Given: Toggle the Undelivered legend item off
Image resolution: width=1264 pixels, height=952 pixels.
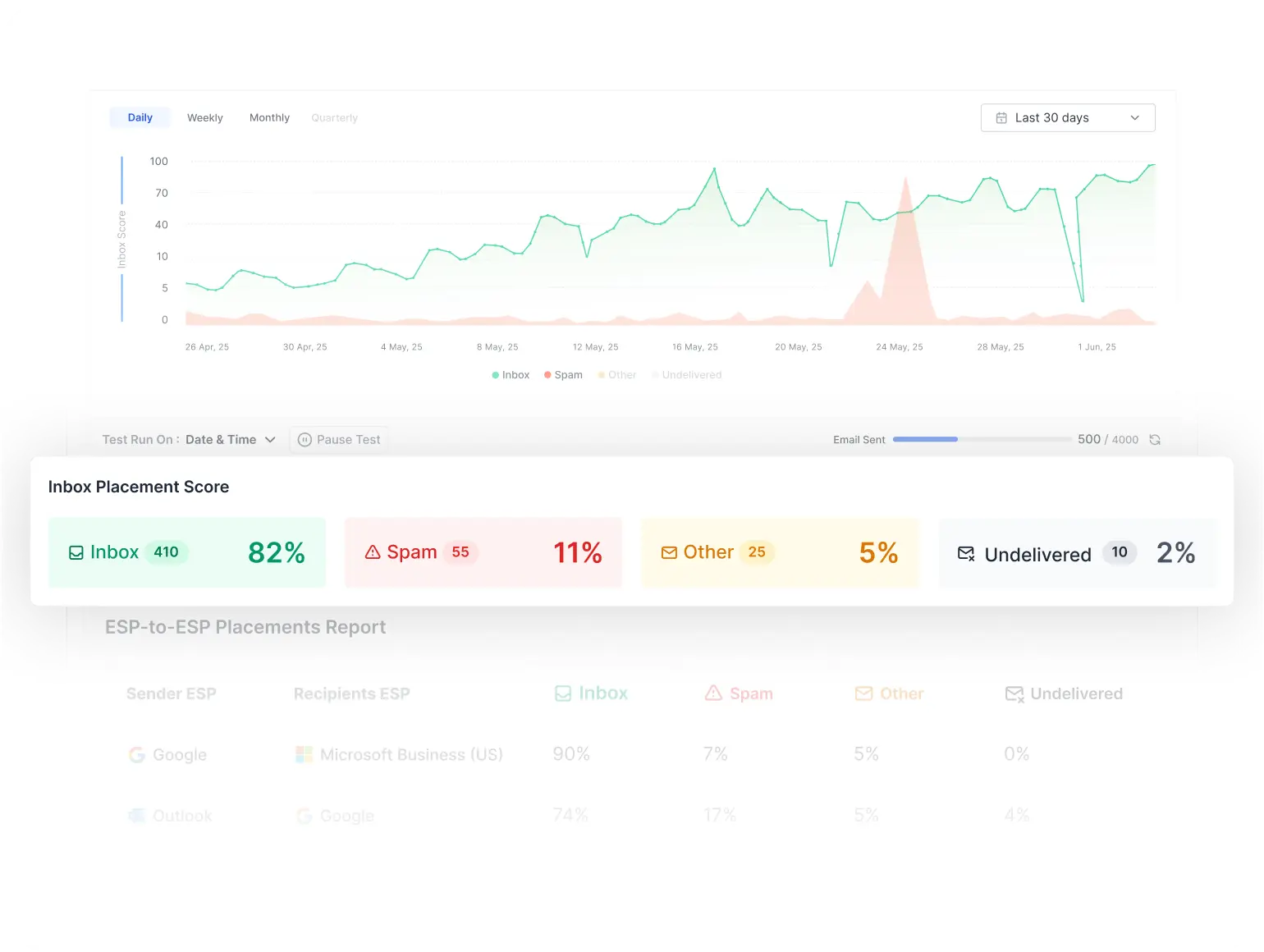Looking at the screenshot, I should click(x=687, y=374).
